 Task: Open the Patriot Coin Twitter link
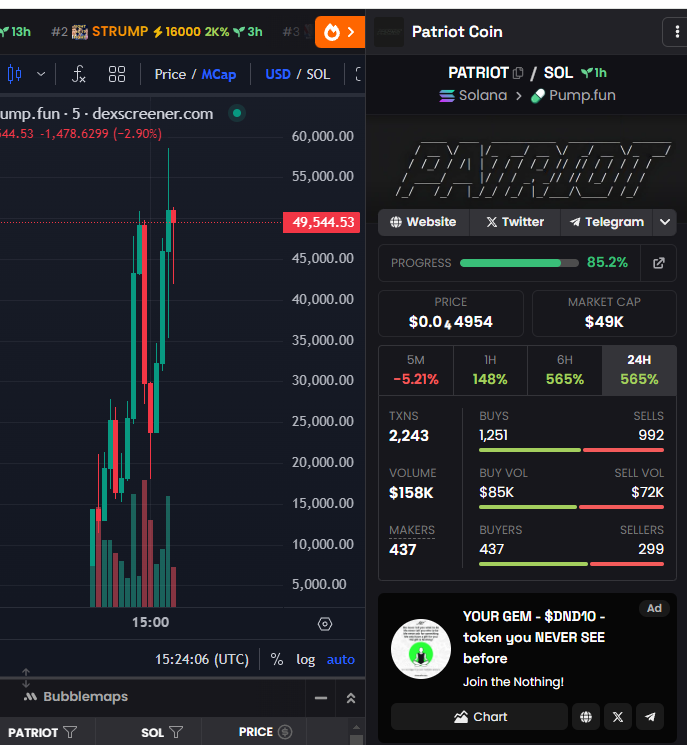click(x=515, y=222)
